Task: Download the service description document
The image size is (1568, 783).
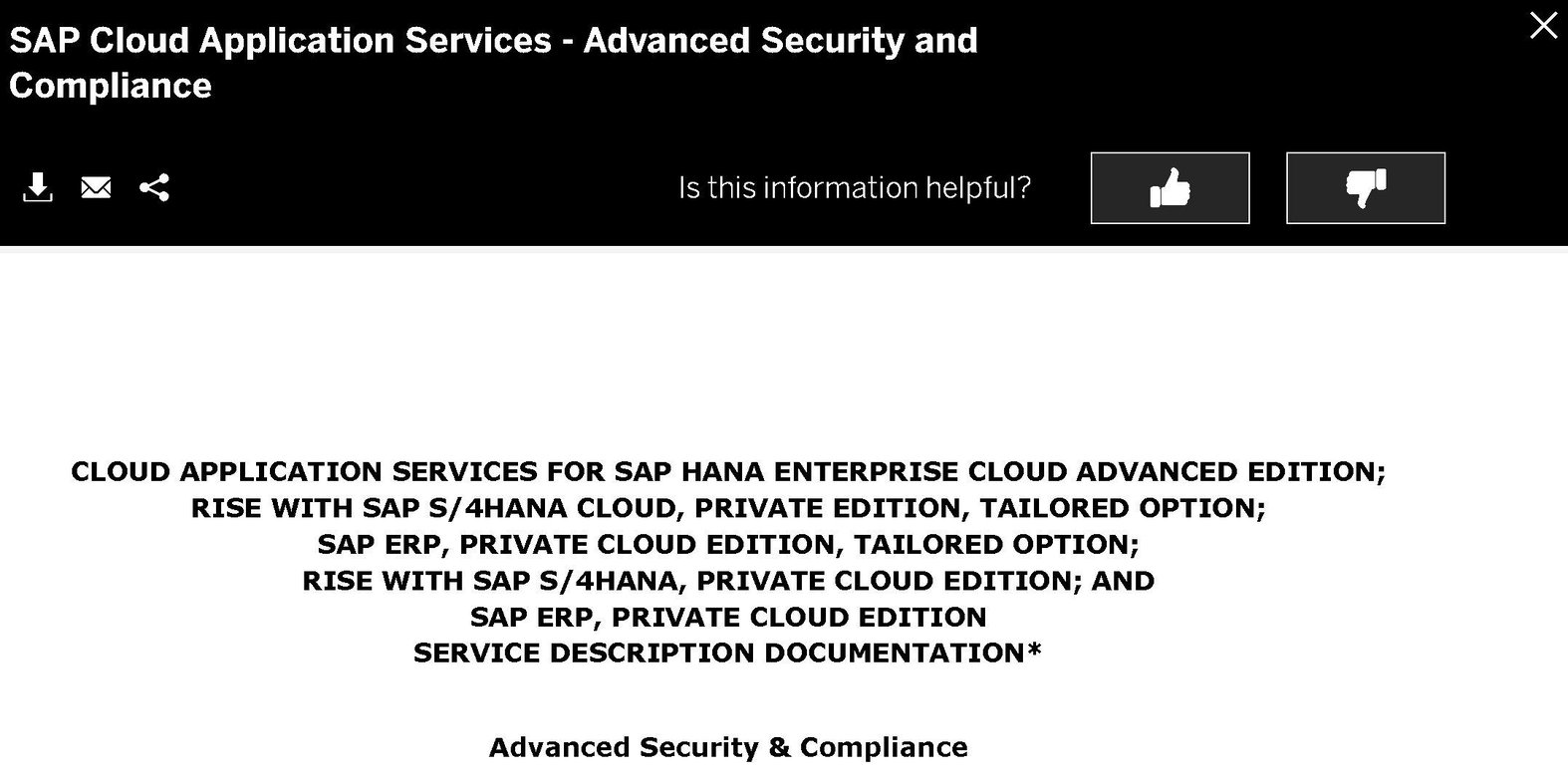Action: [x=38, y=187]
